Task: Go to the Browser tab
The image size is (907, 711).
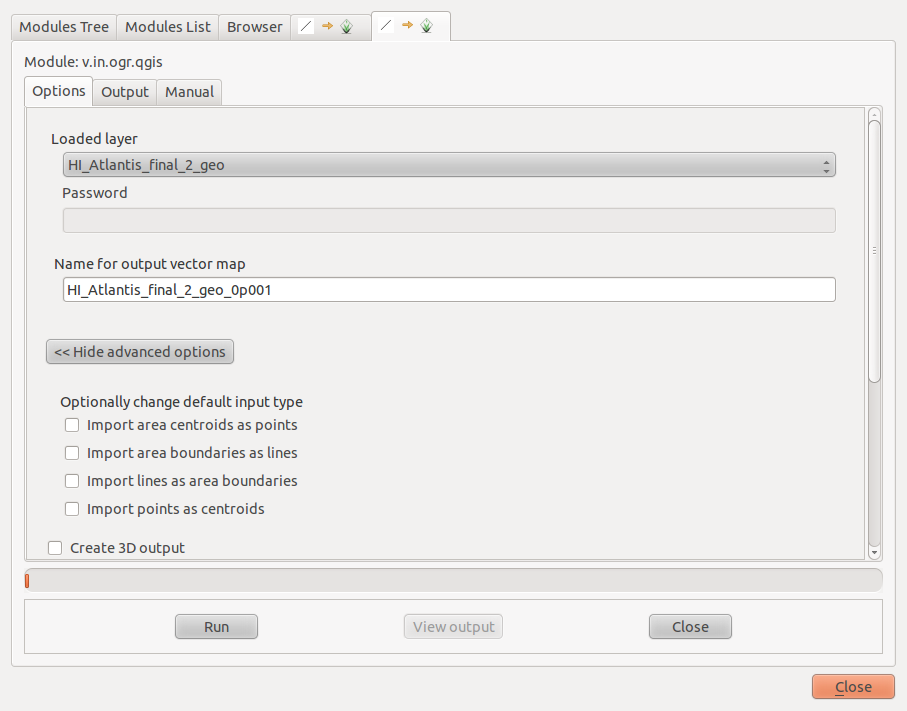Action: coord(254,27)
